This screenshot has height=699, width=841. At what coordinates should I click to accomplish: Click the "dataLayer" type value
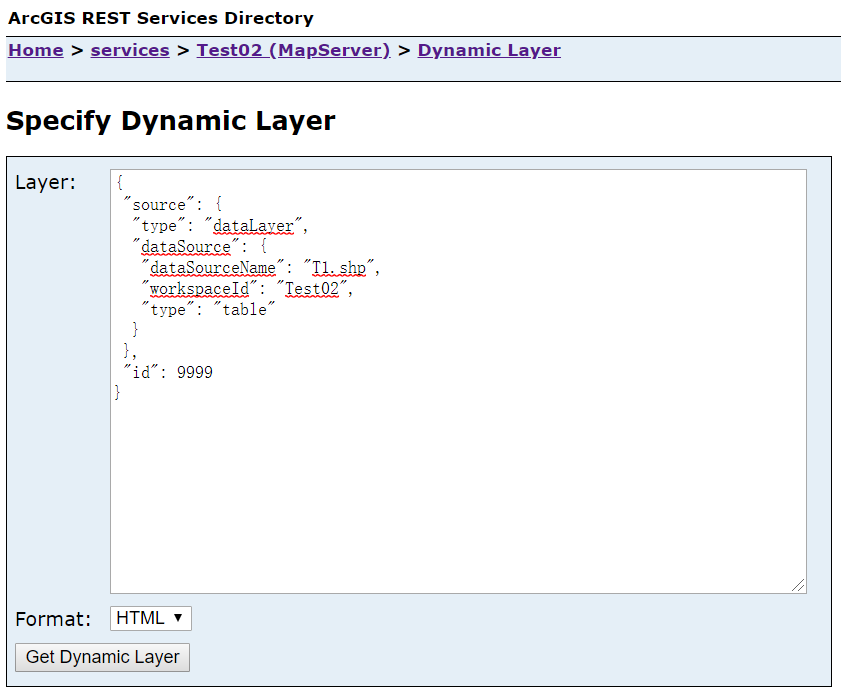[x=253, y=226]
